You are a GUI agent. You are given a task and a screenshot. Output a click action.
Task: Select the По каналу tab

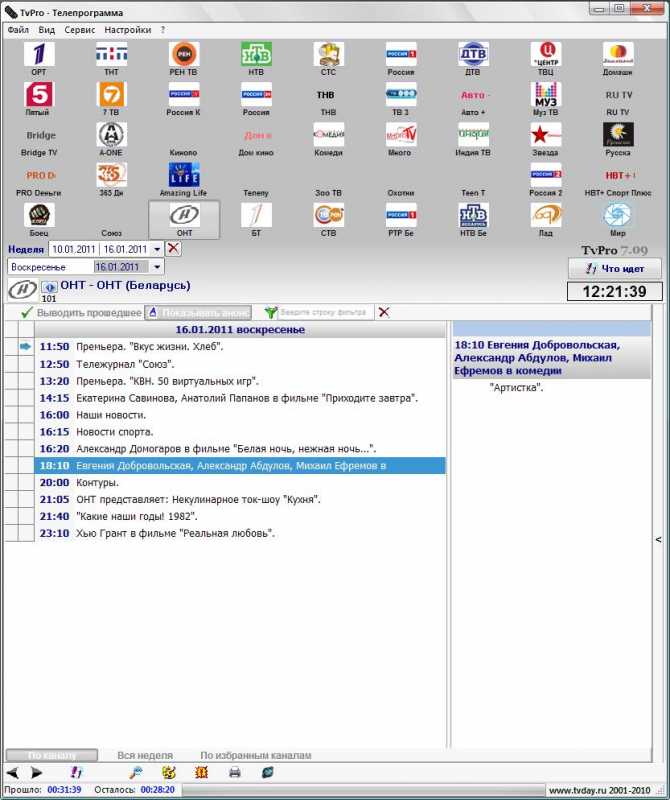52,755
